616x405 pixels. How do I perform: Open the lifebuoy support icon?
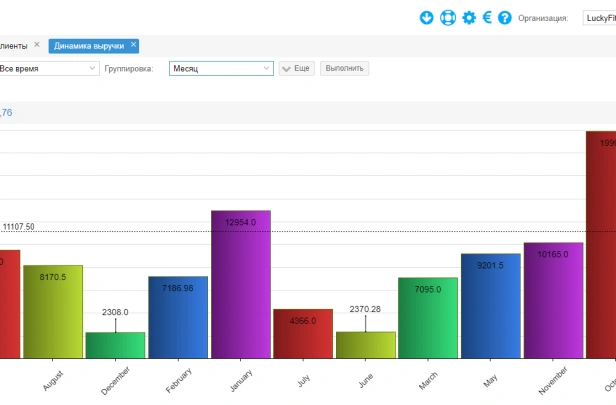tap(448, 18)
